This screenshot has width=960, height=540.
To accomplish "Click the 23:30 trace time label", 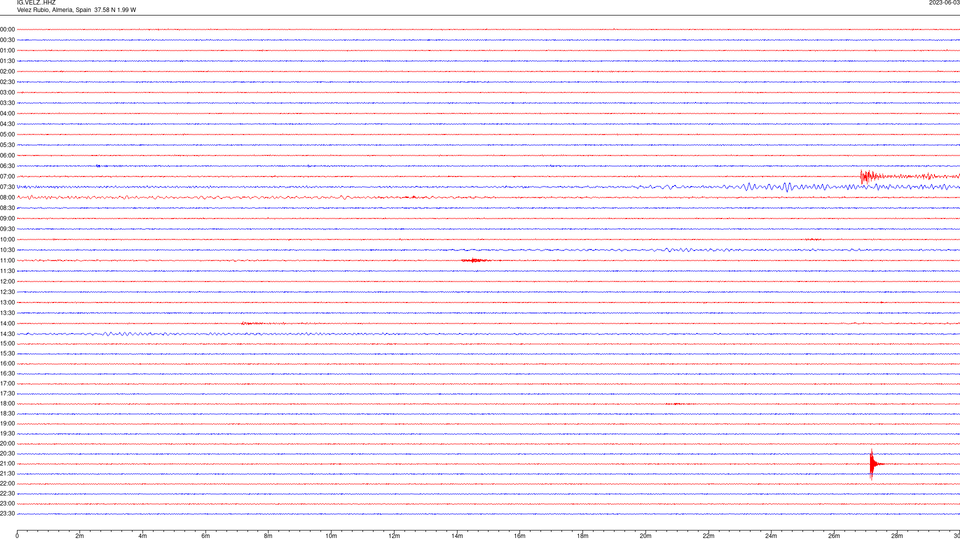I will [7, 514].
